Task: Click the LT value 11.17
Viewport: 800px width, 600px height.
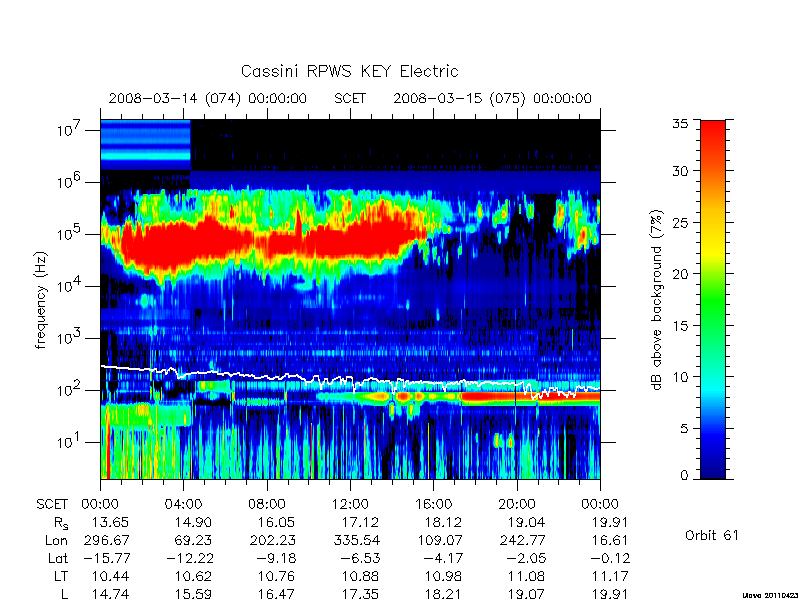Action: (610, 577)
